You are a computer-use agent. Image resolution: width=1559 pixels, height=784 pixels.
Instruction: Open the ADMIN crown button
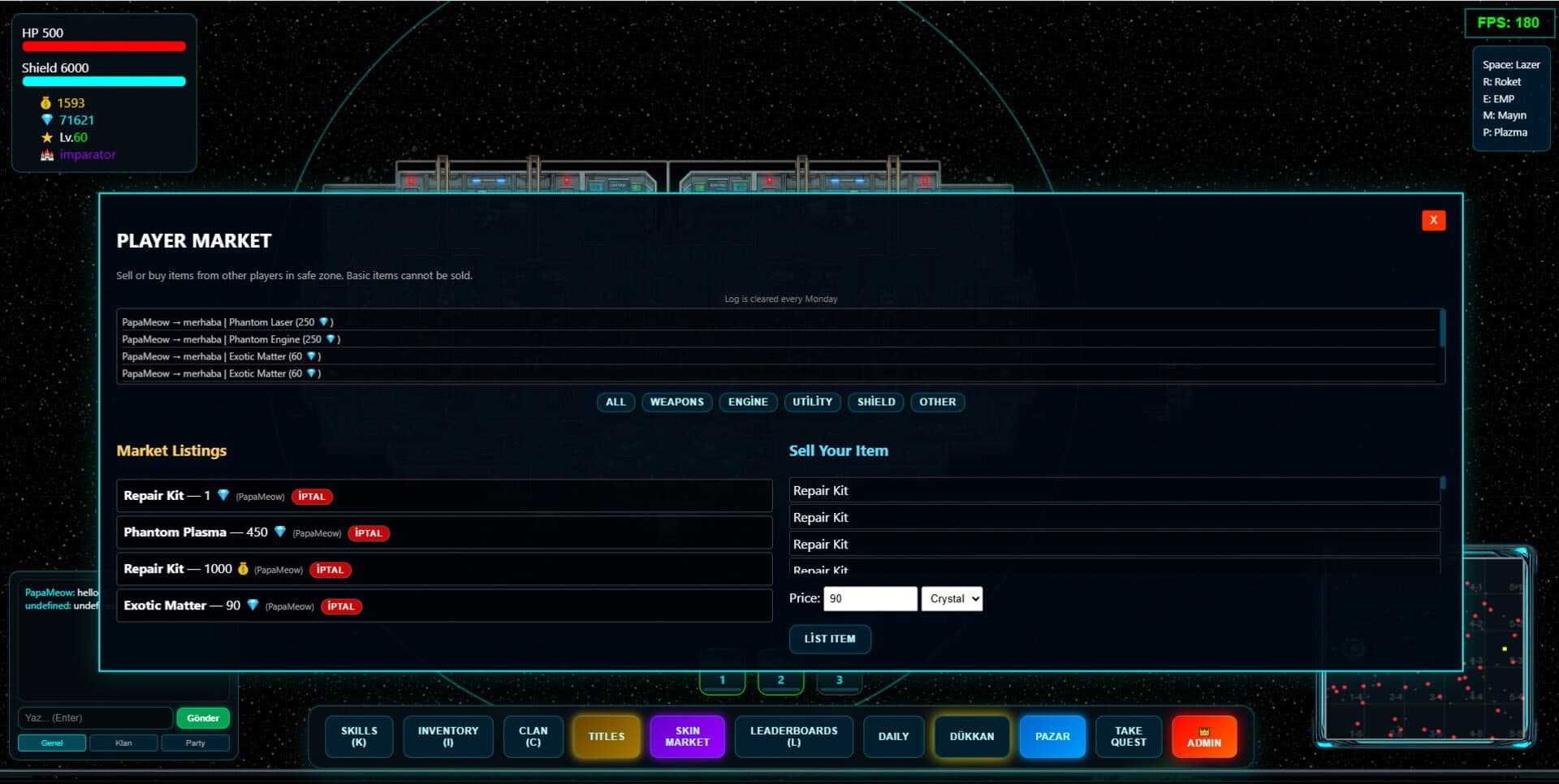[1203, 736]
